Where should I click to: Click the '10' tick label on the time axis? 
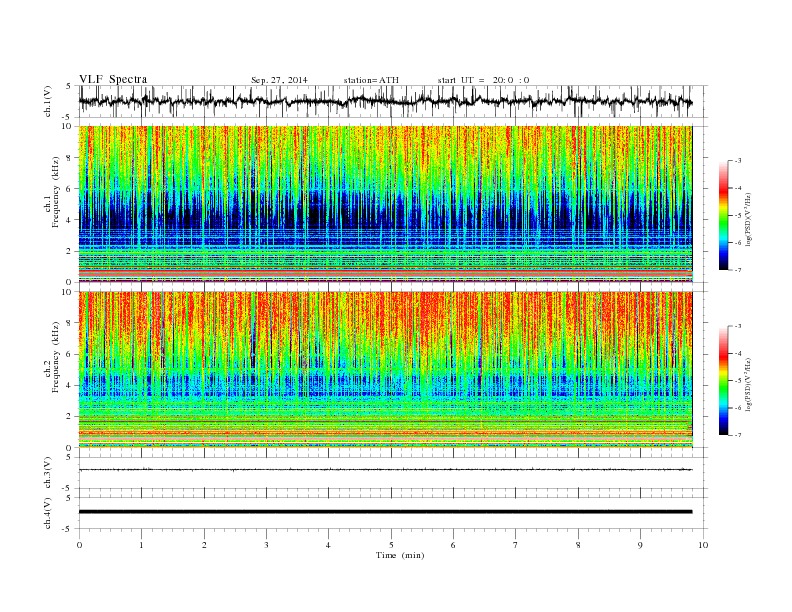tap(703, 545)
